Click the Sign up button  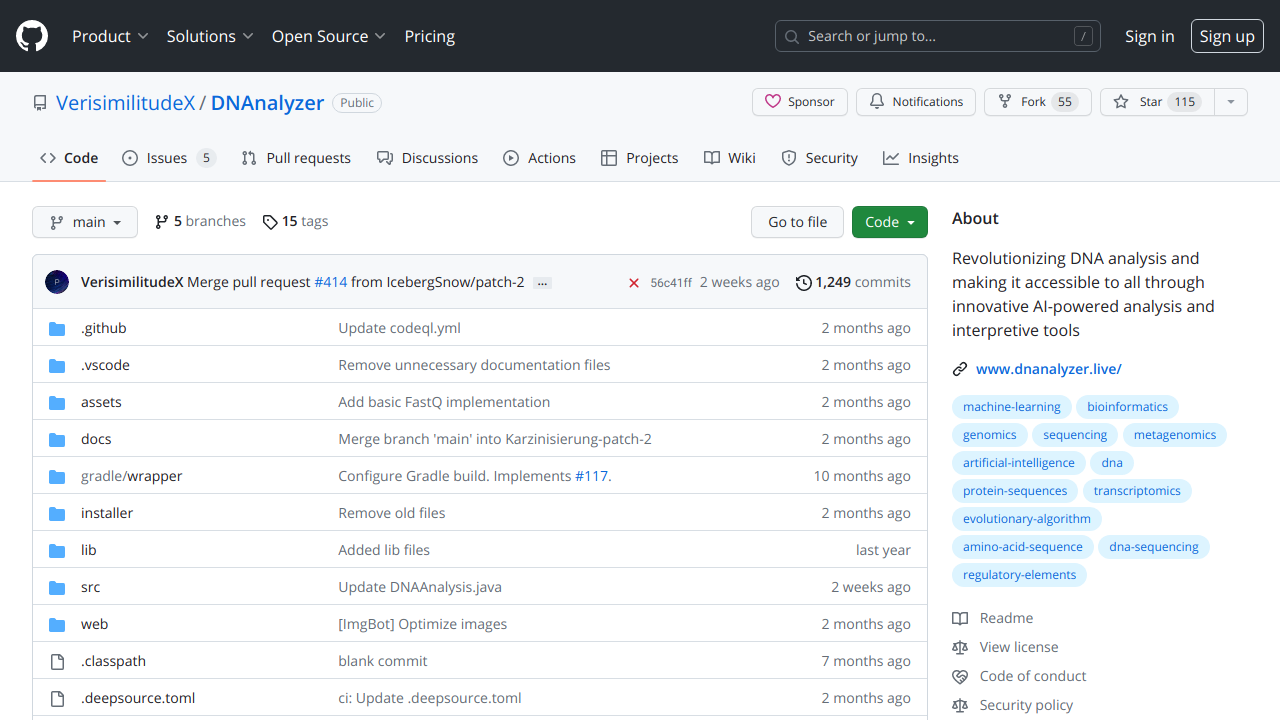1227,36
